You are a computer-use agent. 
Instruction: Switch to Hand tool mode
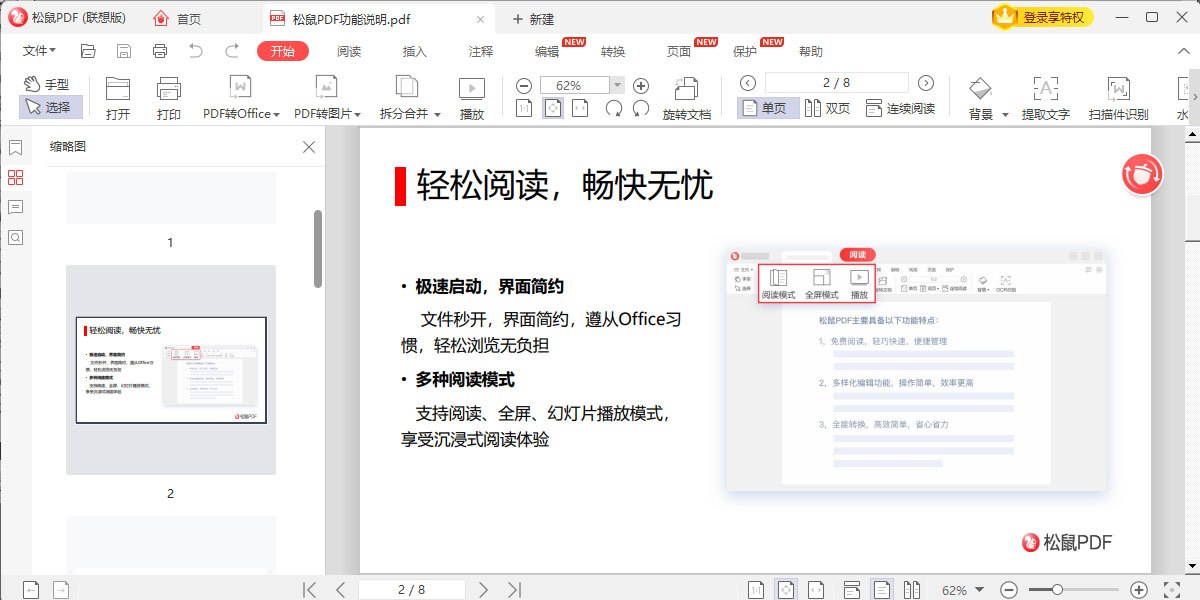click(47, 84)
